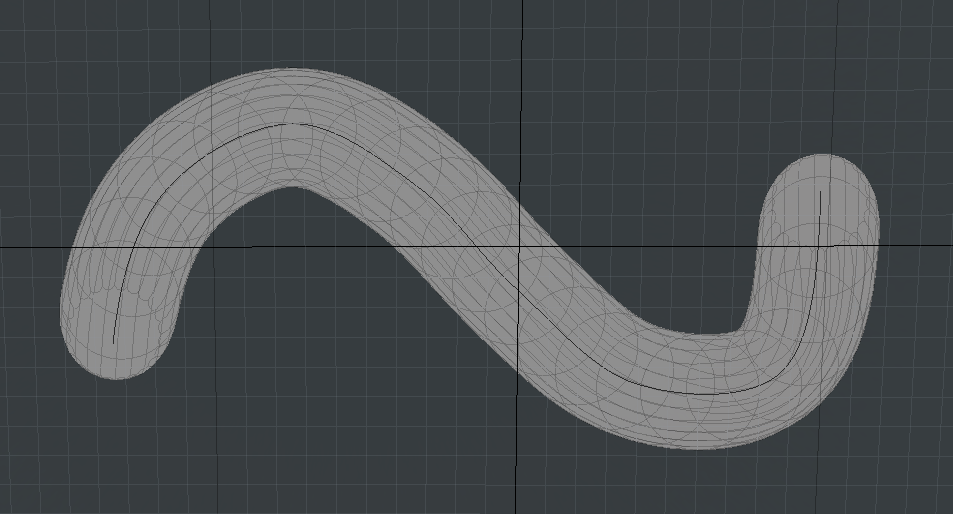Click the outer bottom edge of the right bend

(700, 447)
